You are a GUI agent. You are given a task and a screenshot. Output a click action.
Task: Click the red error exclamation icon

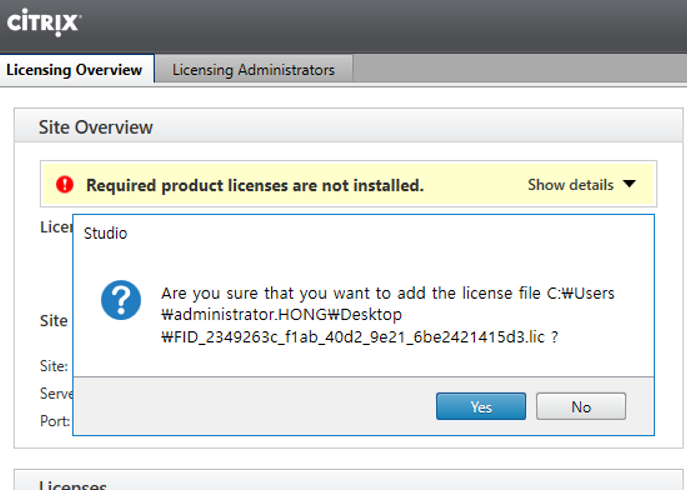65,185
